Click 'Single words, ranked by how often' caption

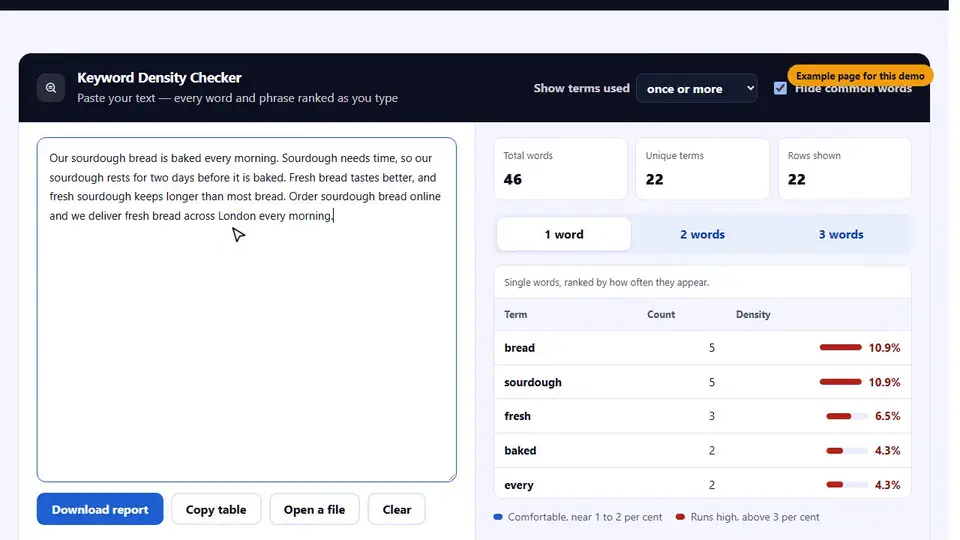(x=606, y=282)
